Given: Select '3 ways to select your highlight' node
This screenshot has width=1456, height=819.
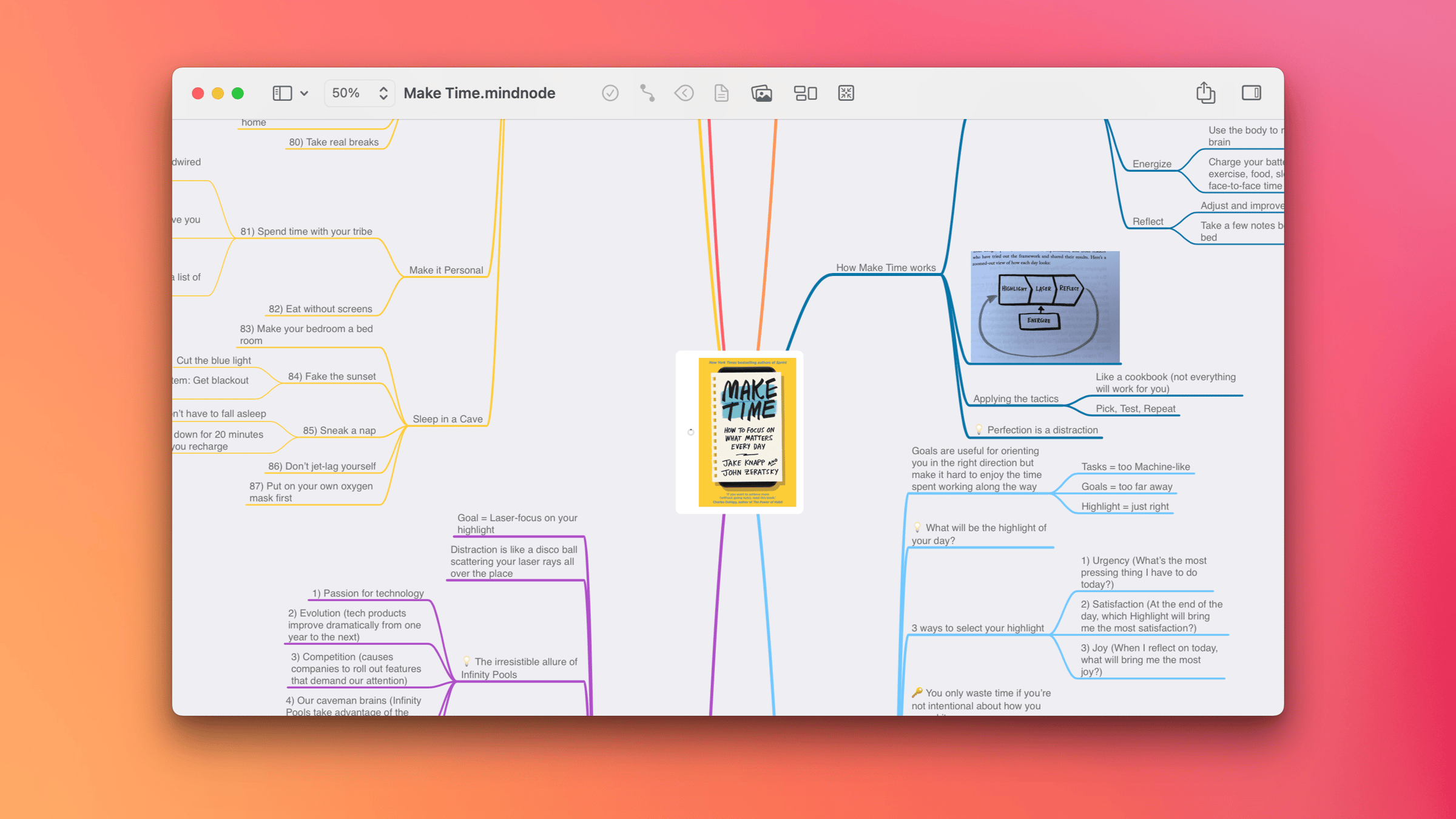Looking at the screenshot, I should (977, 628).
